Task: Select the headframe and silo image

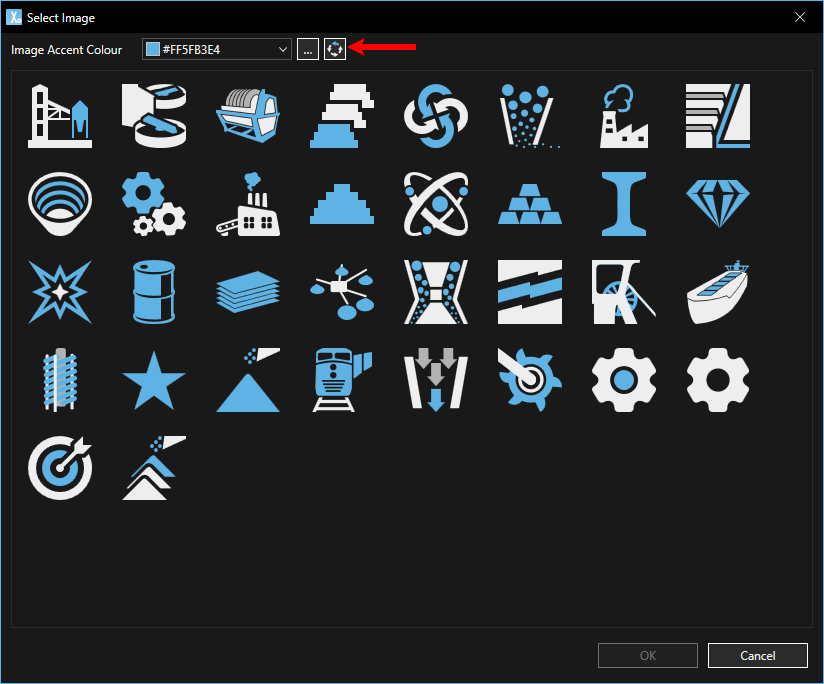Action: (60, 116)
